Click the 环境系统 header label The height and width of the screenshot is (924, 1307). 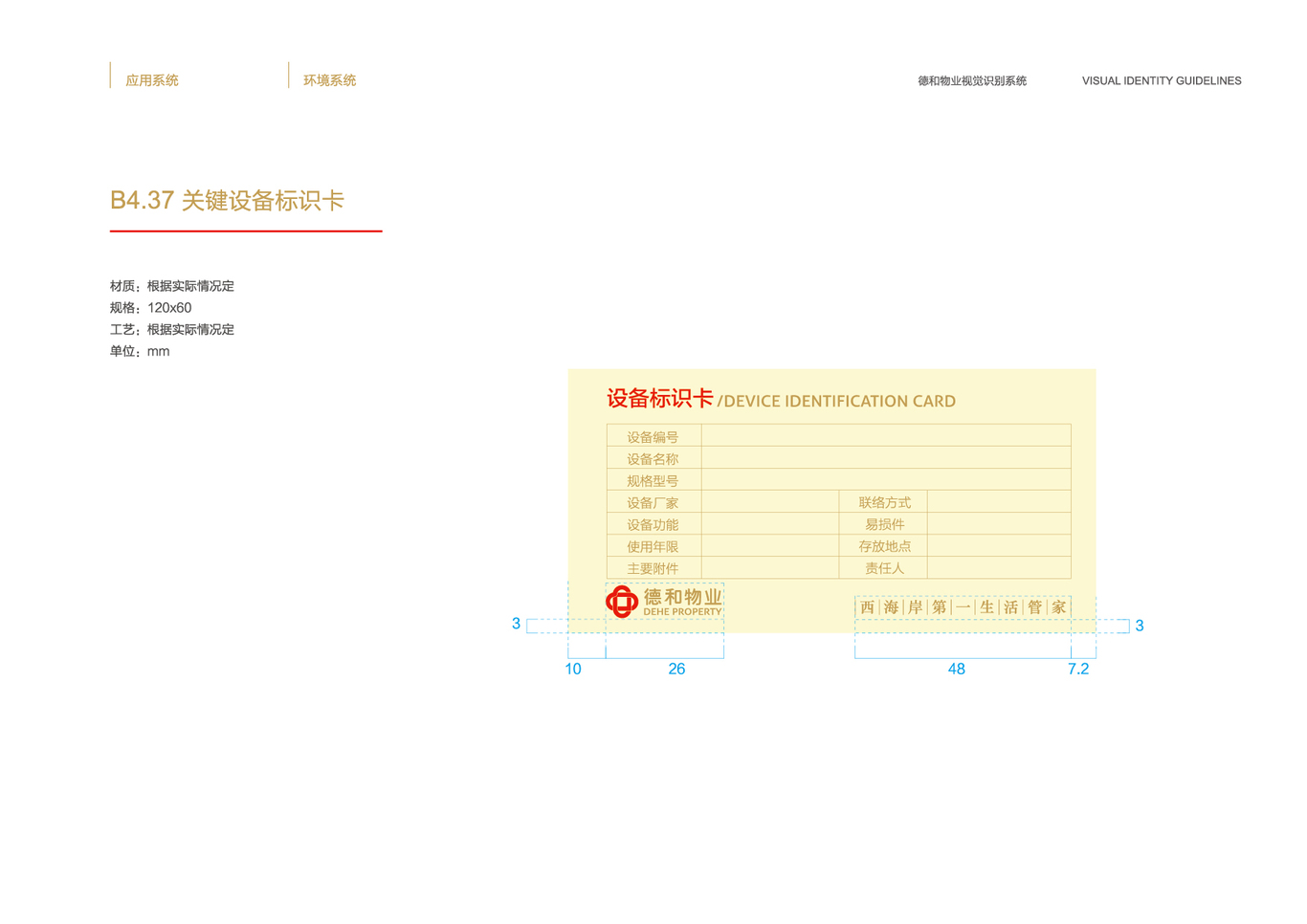coord(330,80)
